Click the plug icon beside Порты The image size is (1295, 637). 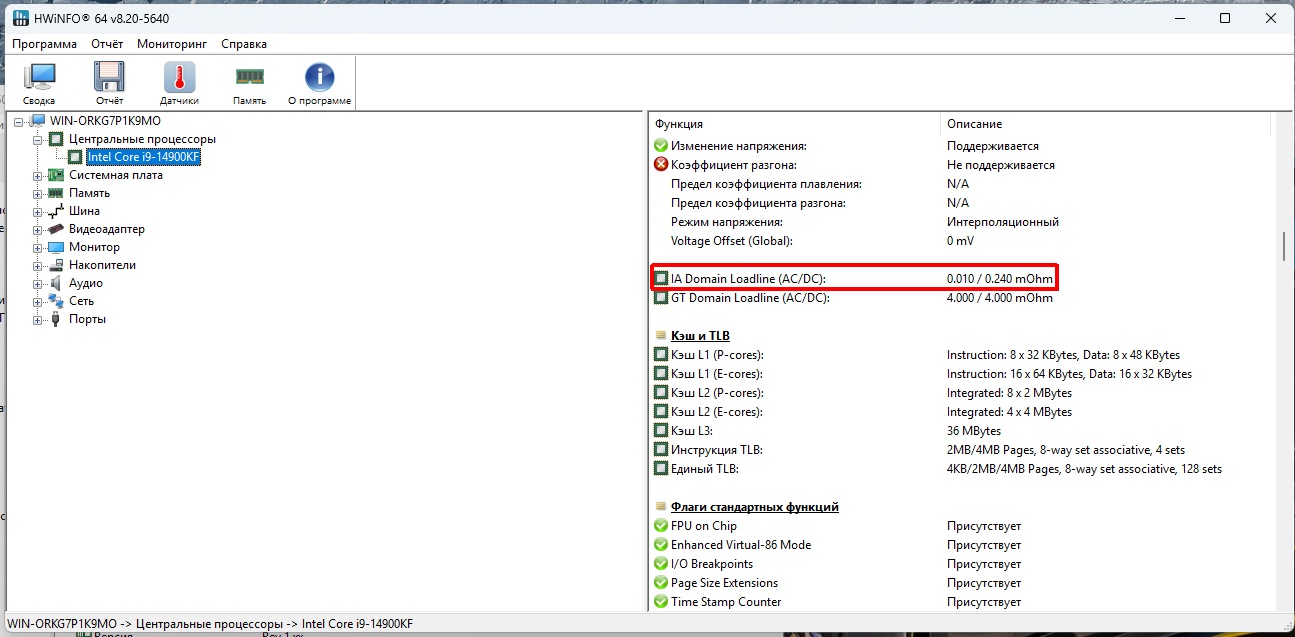point(56,319)
